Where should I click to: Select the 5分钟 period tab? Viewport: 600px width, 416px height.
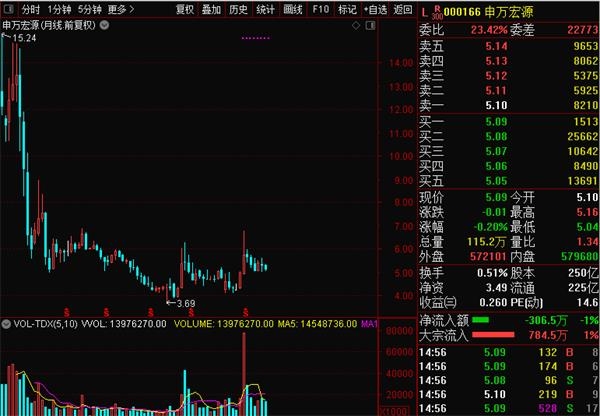pyautogui.click(x=90, y=9)
